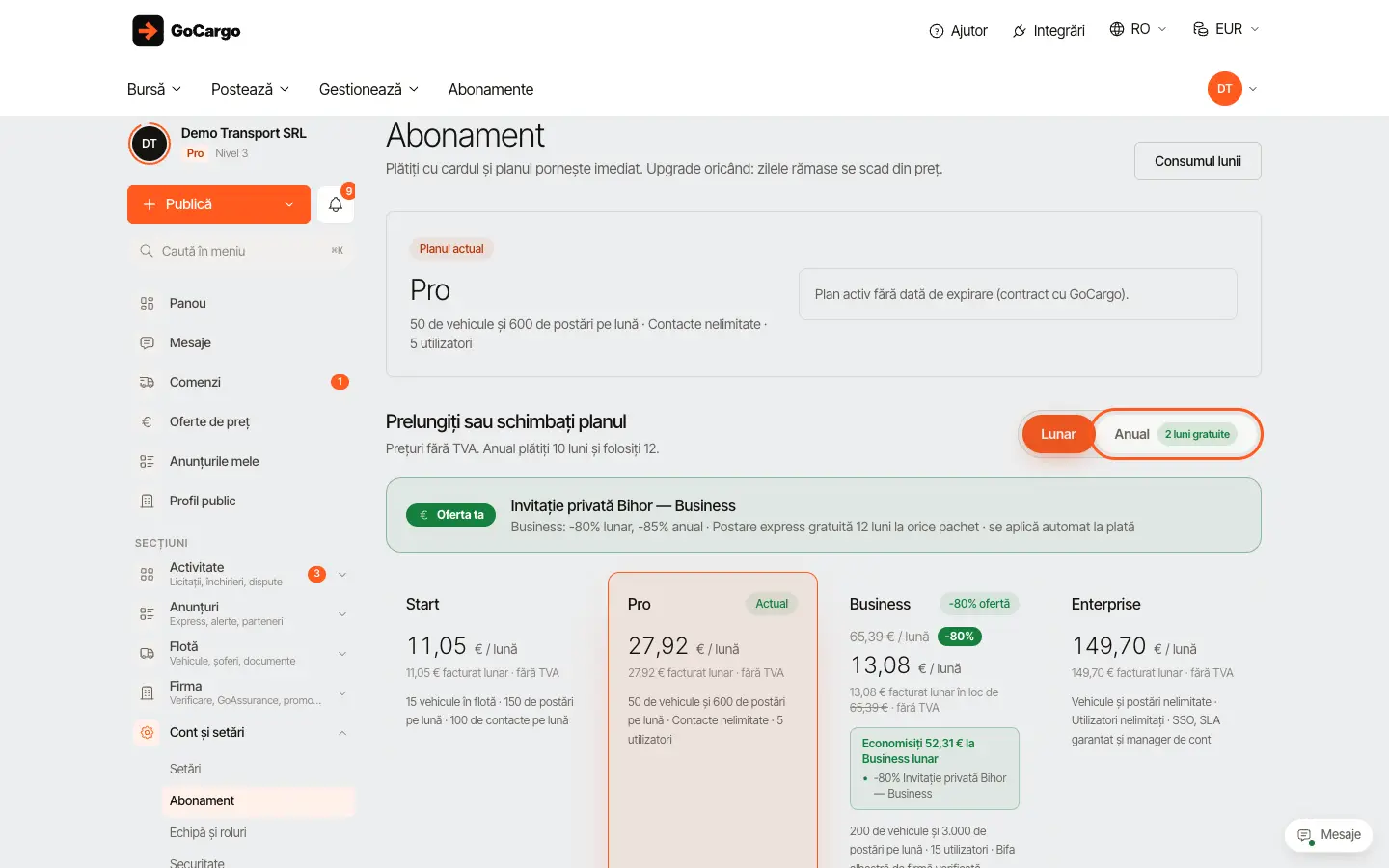Image resolution: width=1389 pixels, height=868 pixels.
Task: Open the Bursă menu
Action: click(x=154, y=89)
